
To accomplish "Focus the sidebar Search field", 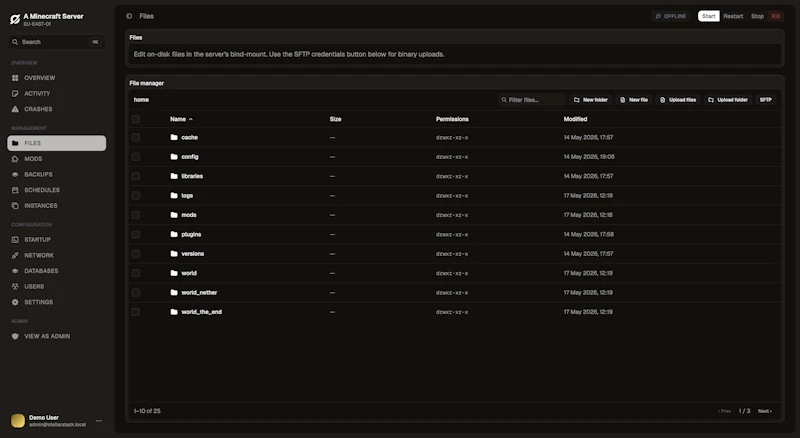I will point(57,42).
